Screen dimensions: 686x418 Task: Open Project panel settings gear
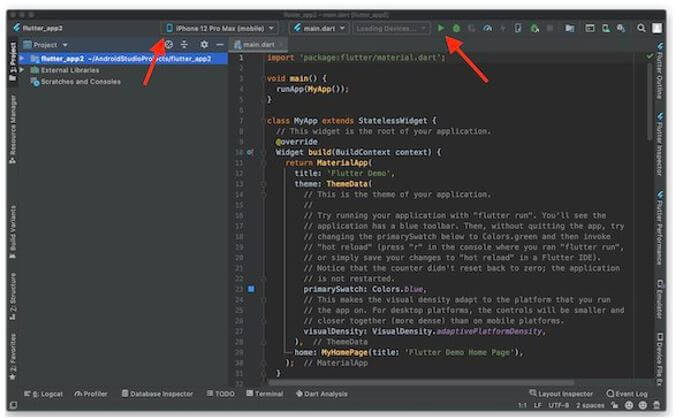click(203, 45)
